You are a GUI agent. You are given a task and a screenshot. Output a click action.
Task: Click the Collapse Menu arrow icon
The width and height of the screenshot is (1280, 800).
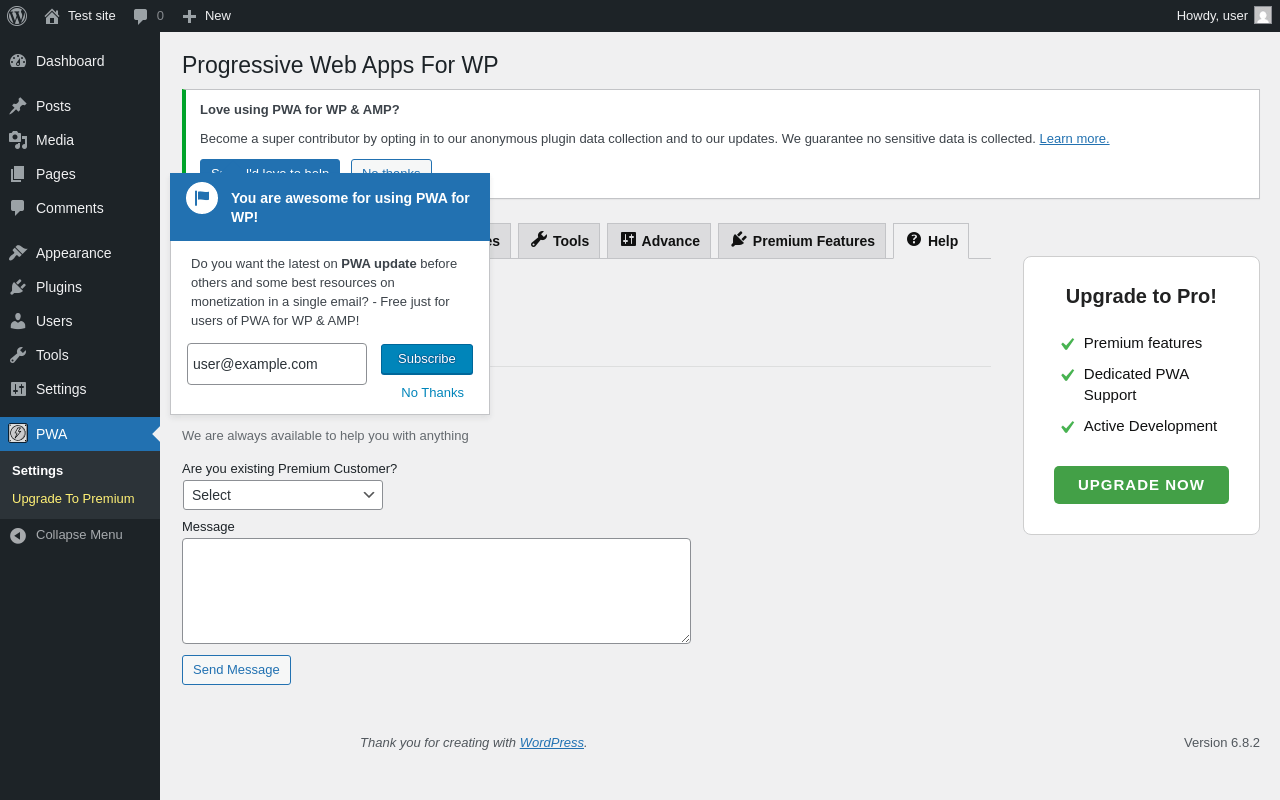point(18,535)
